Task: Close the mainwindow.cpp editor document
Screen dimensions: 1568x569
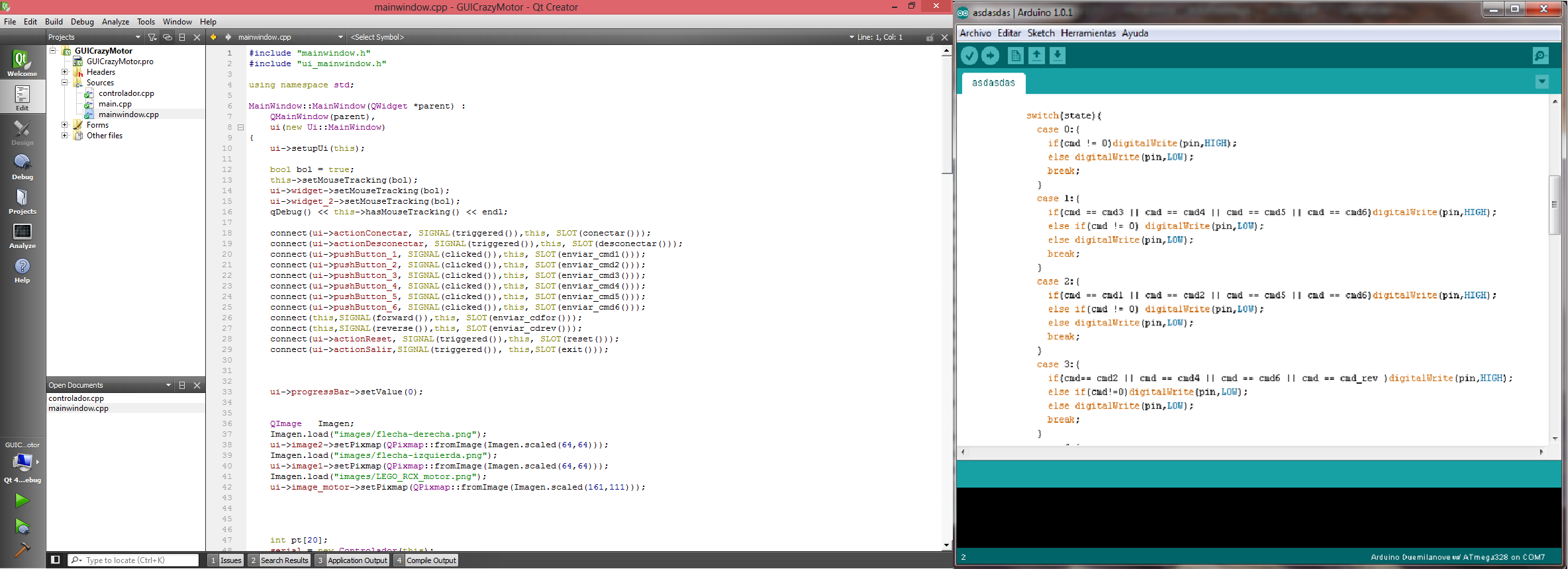Action: coord(944,37)
